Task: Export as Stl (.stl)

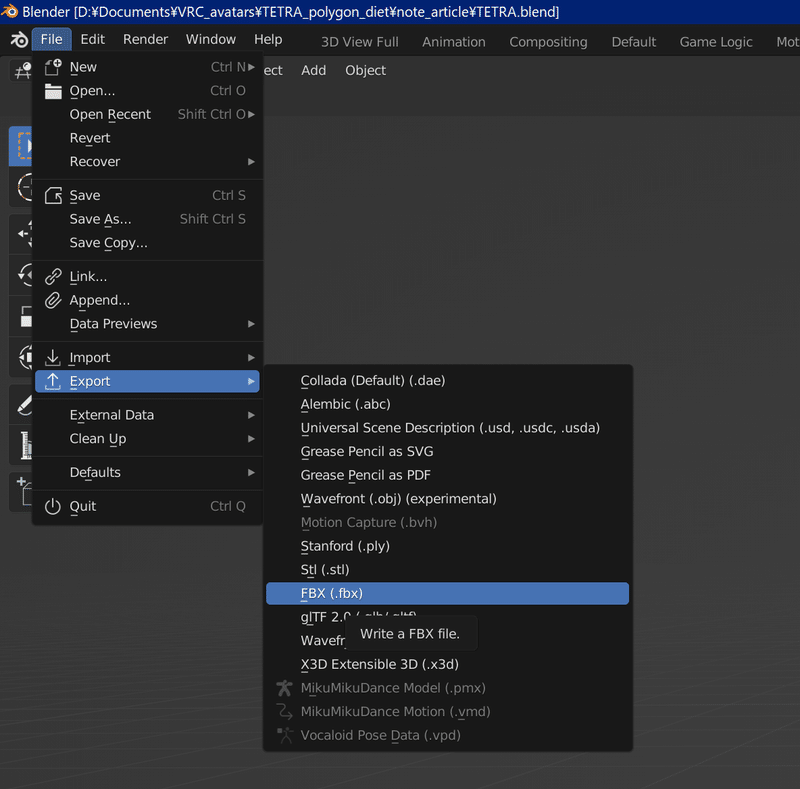Action: (447, 570)
